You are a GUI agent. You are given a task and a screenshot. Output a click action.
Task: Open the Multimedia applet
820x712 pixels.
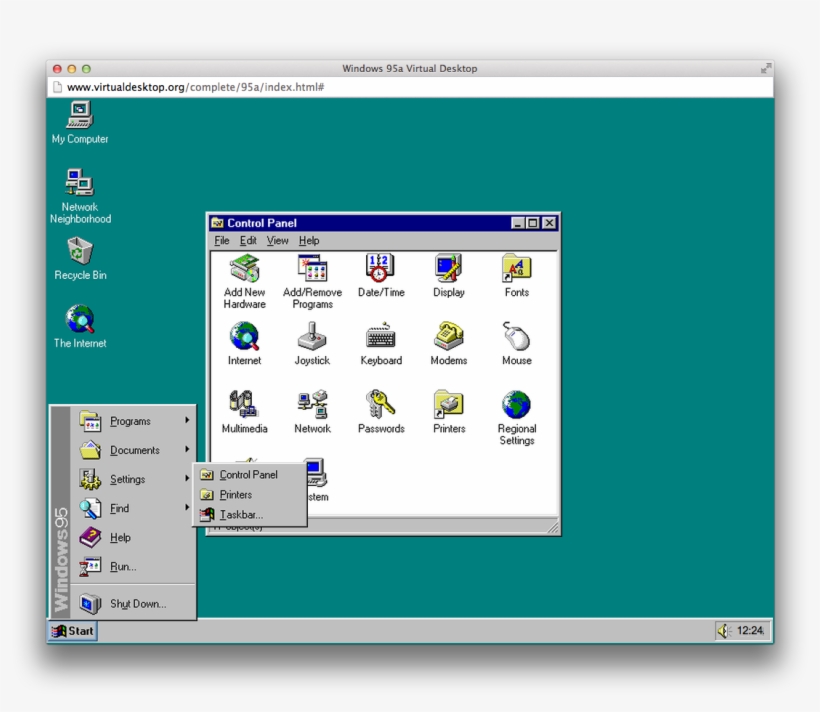point(244,412)
